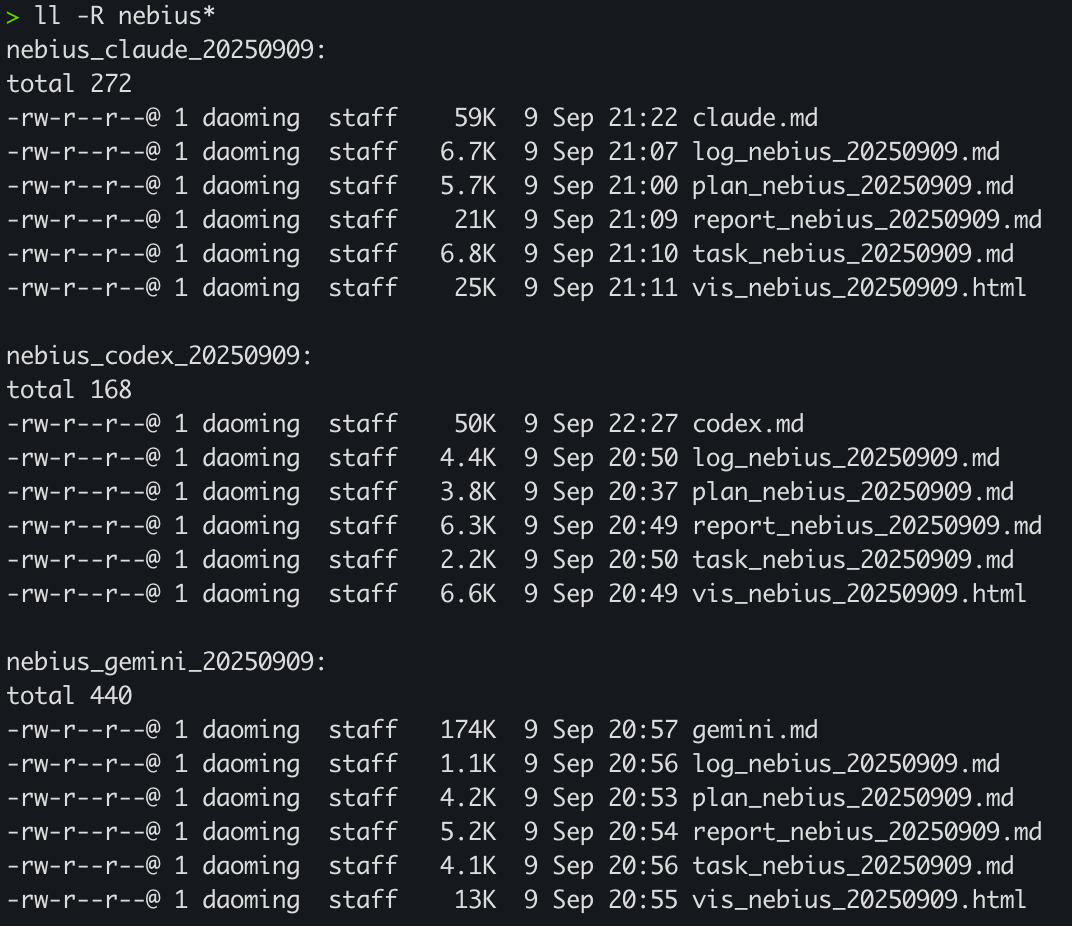Click the nebius_claude_20250909 directory header
This screenshot has width=1072, height=926.
pos(166,50)
